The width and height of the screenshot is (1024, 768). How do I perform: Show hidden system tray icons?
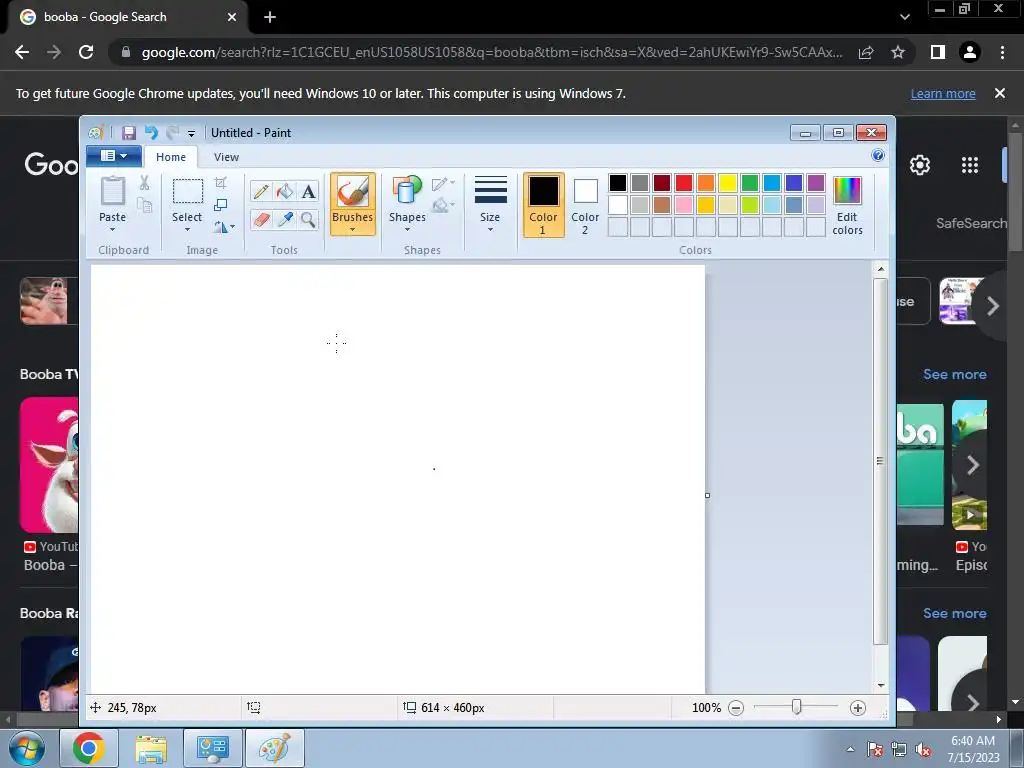pos(850,749)
